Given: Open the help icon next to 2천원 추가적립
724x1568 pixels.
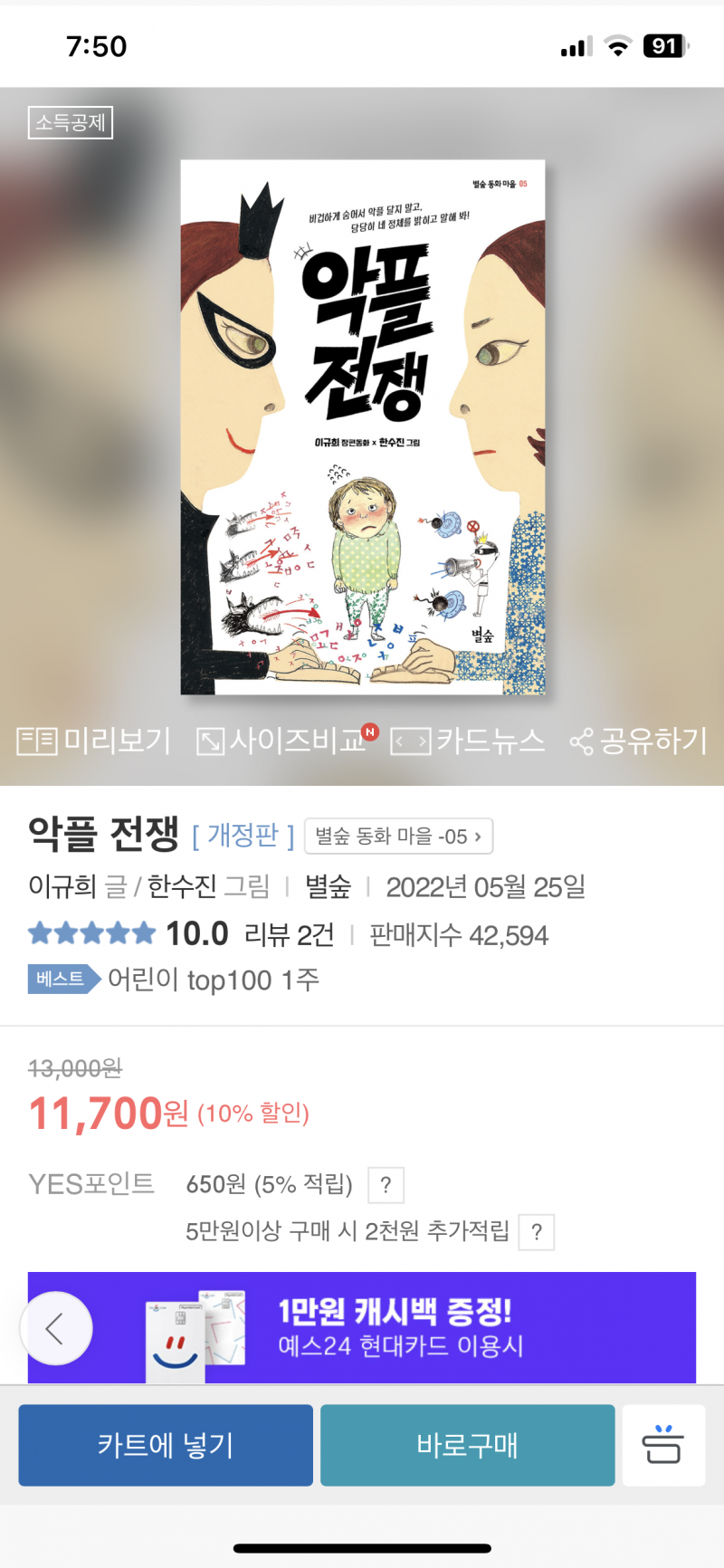Looking at the screenshot, I should [537, 1232].
